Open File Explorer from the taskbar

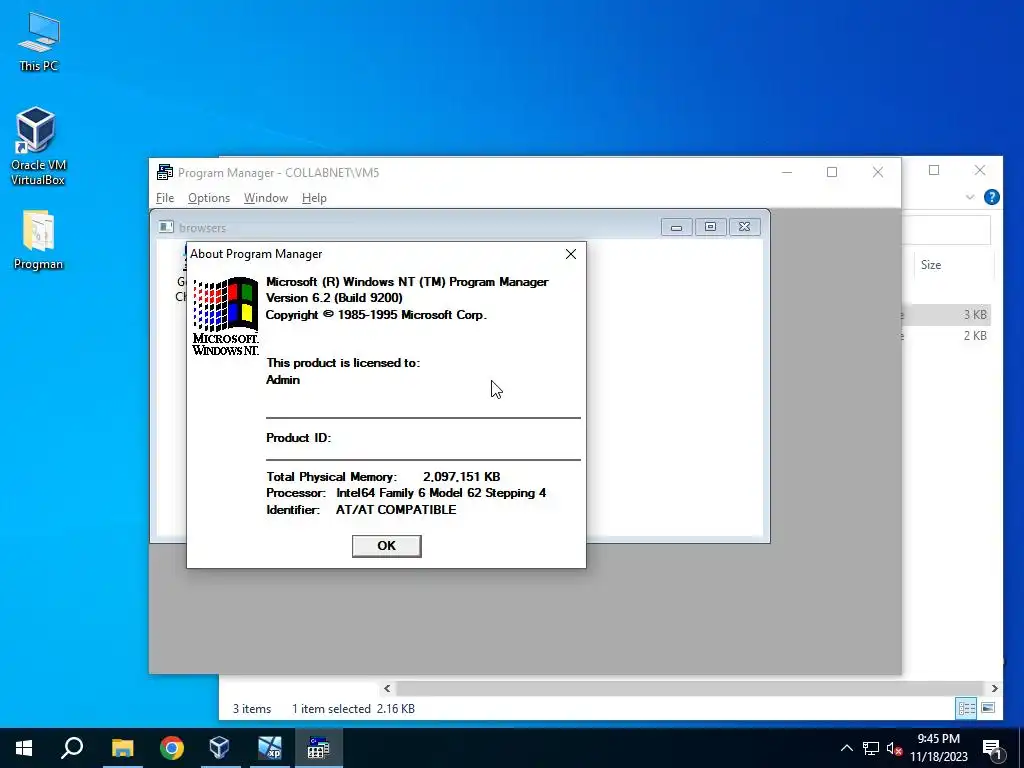pyautogui.click(x=122, y=748)
